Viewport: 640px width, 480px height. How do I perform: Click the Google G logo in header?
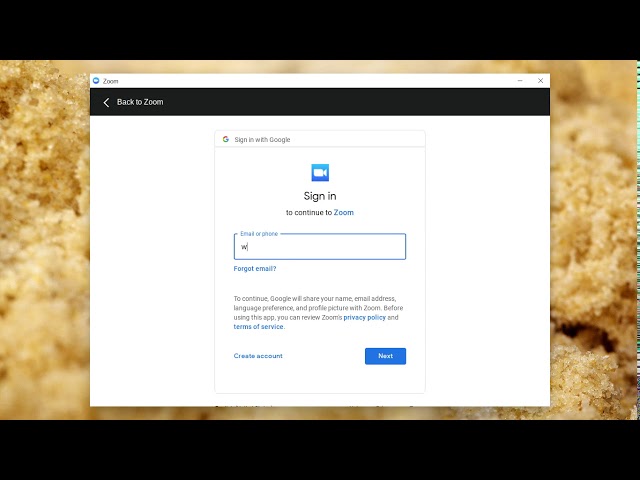pyautogui.click(x=226, y=139)
